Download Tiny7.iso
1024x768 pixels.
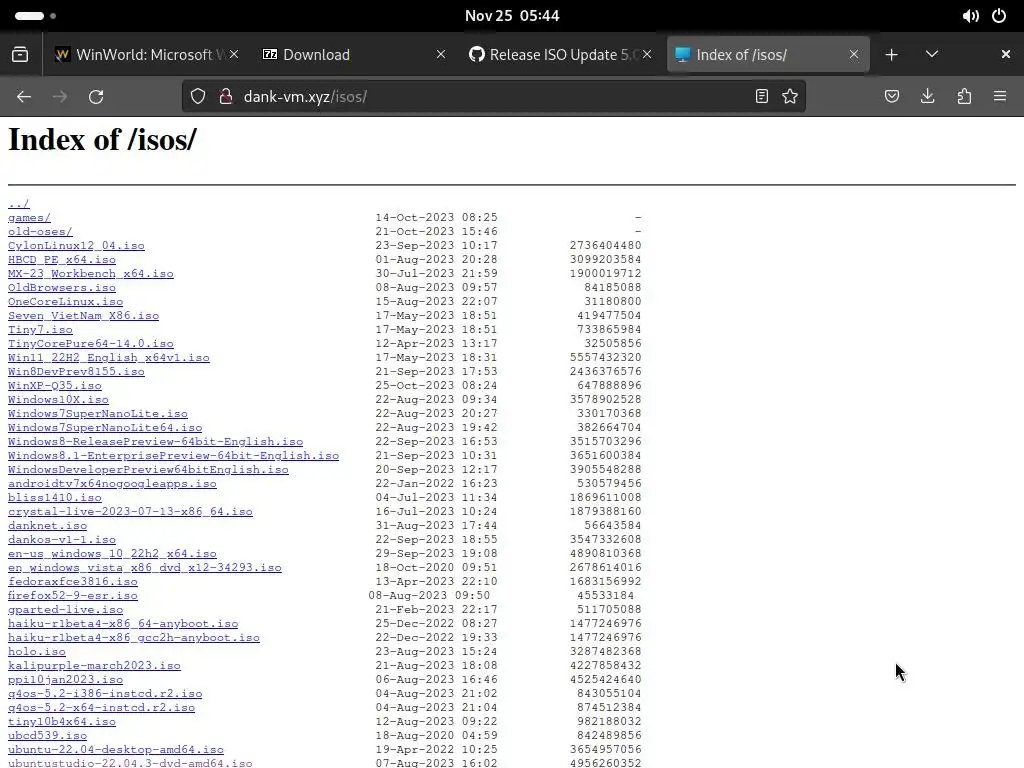(40, 330)
